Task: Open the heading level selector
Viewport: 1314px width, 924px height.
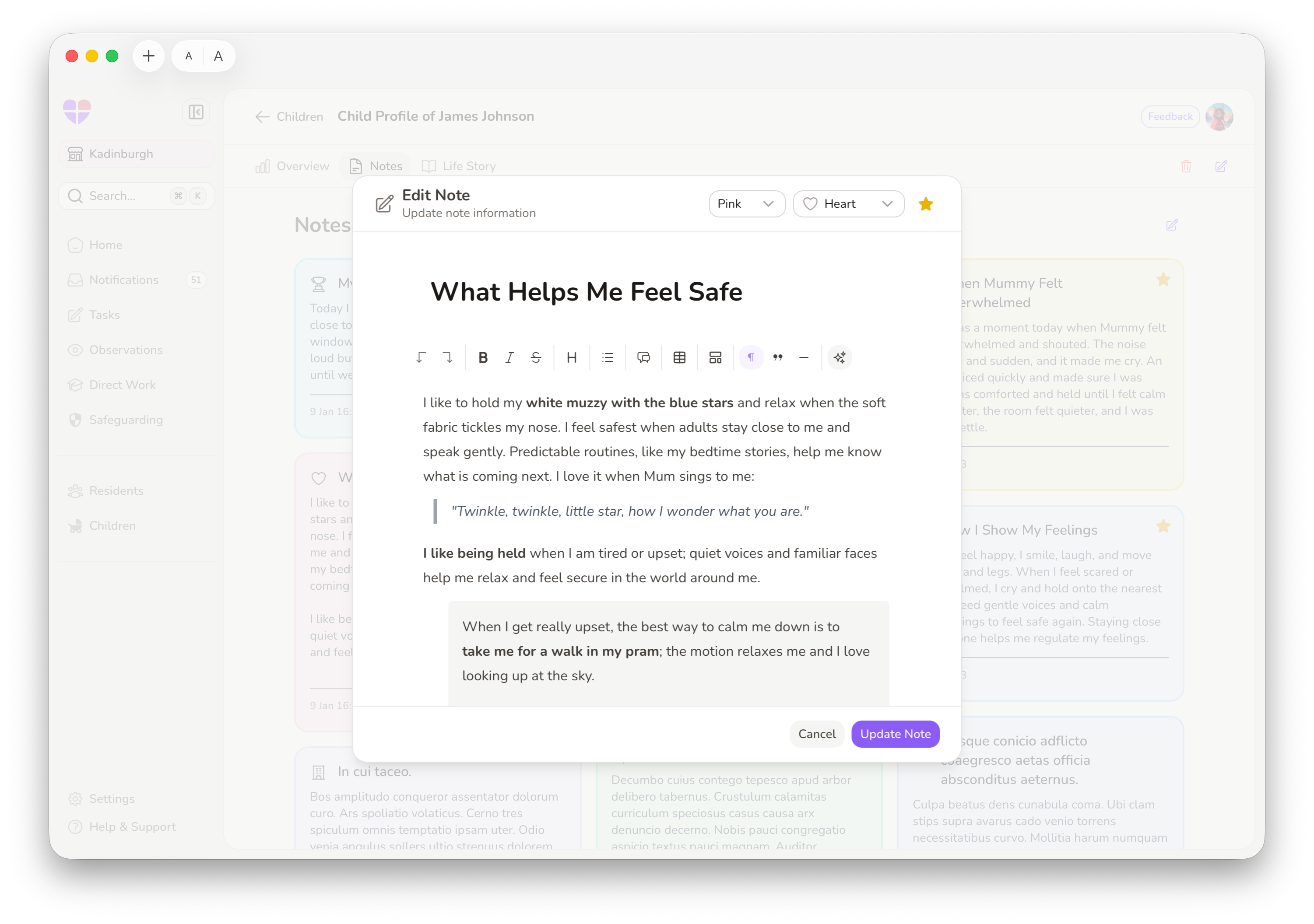Action: (571, 357)
